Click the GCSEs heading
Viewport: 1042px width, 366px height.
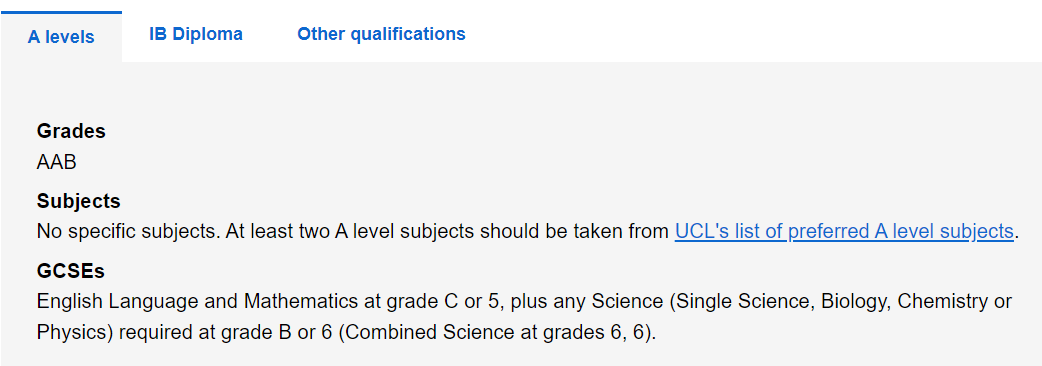coord(70,271)
